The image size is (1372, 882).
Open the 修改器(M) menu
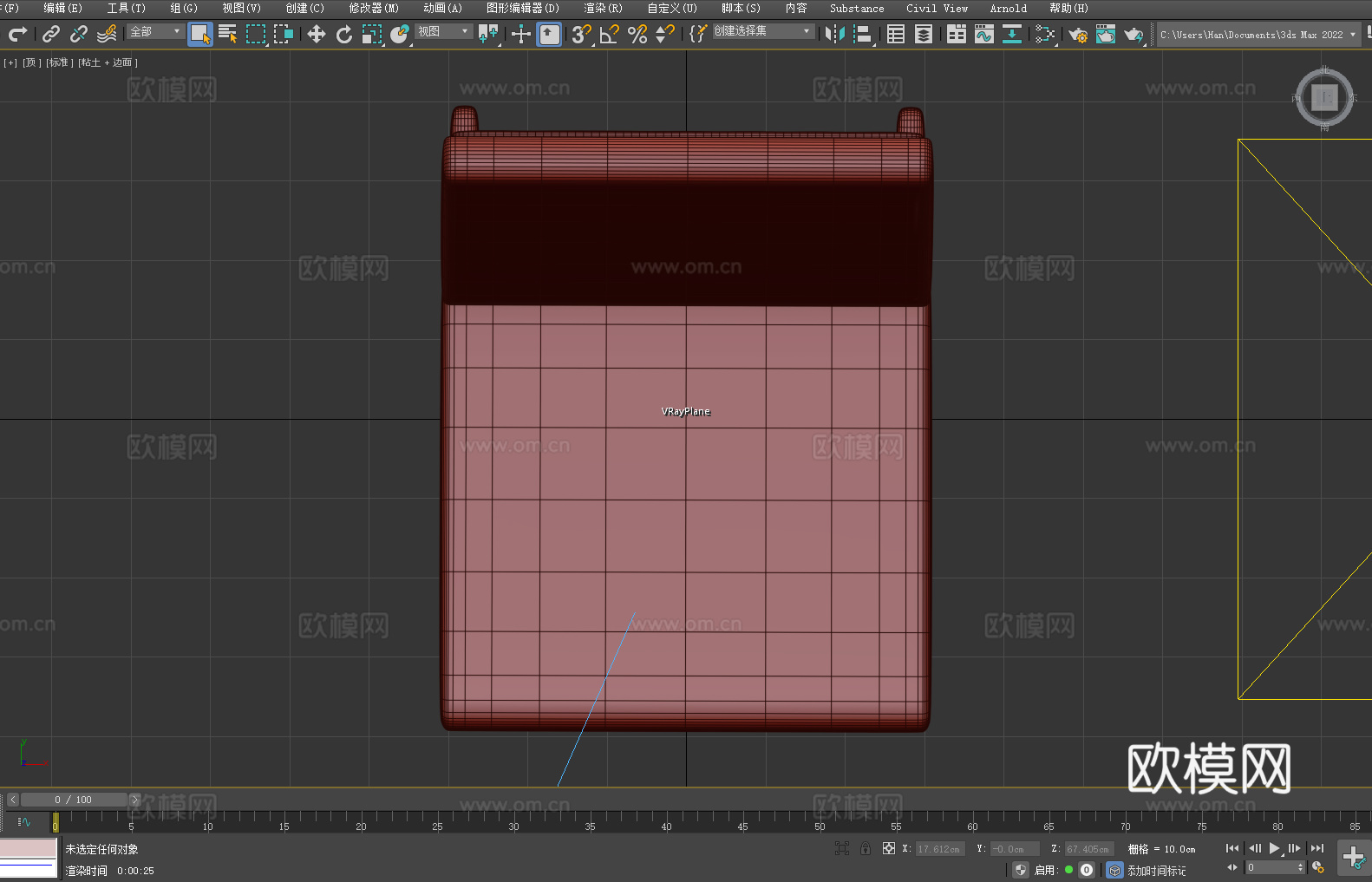(x=374, y=8)
